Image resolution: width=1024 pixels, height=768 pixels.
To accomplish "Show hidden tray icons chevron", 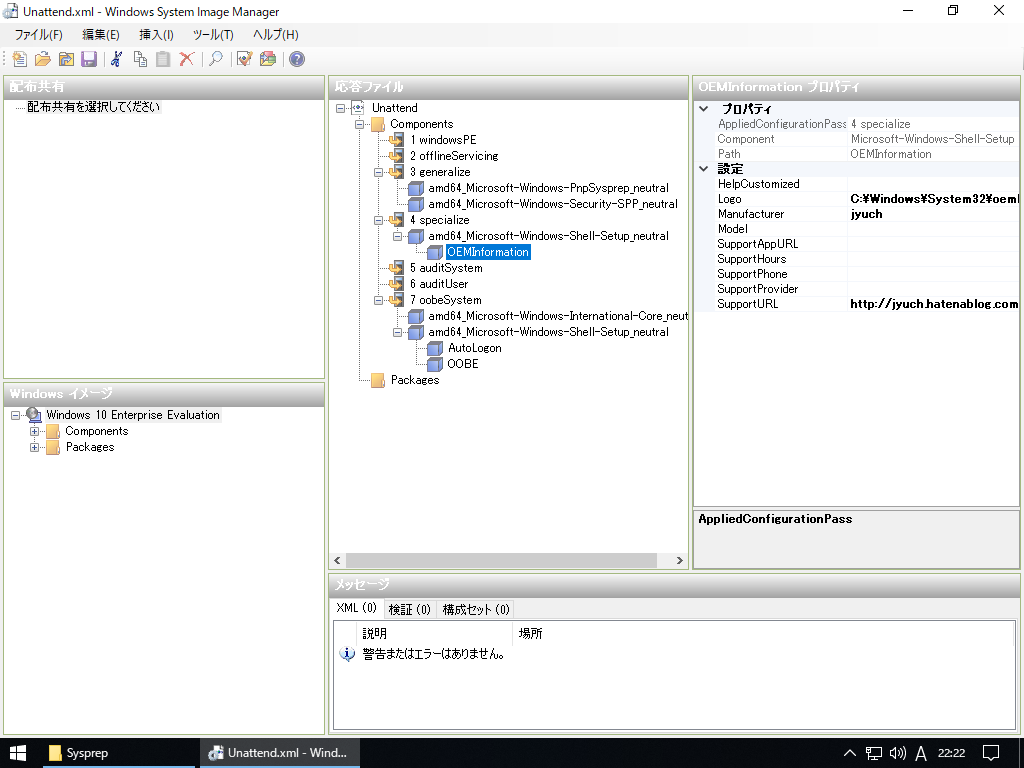I will (850, 753).
